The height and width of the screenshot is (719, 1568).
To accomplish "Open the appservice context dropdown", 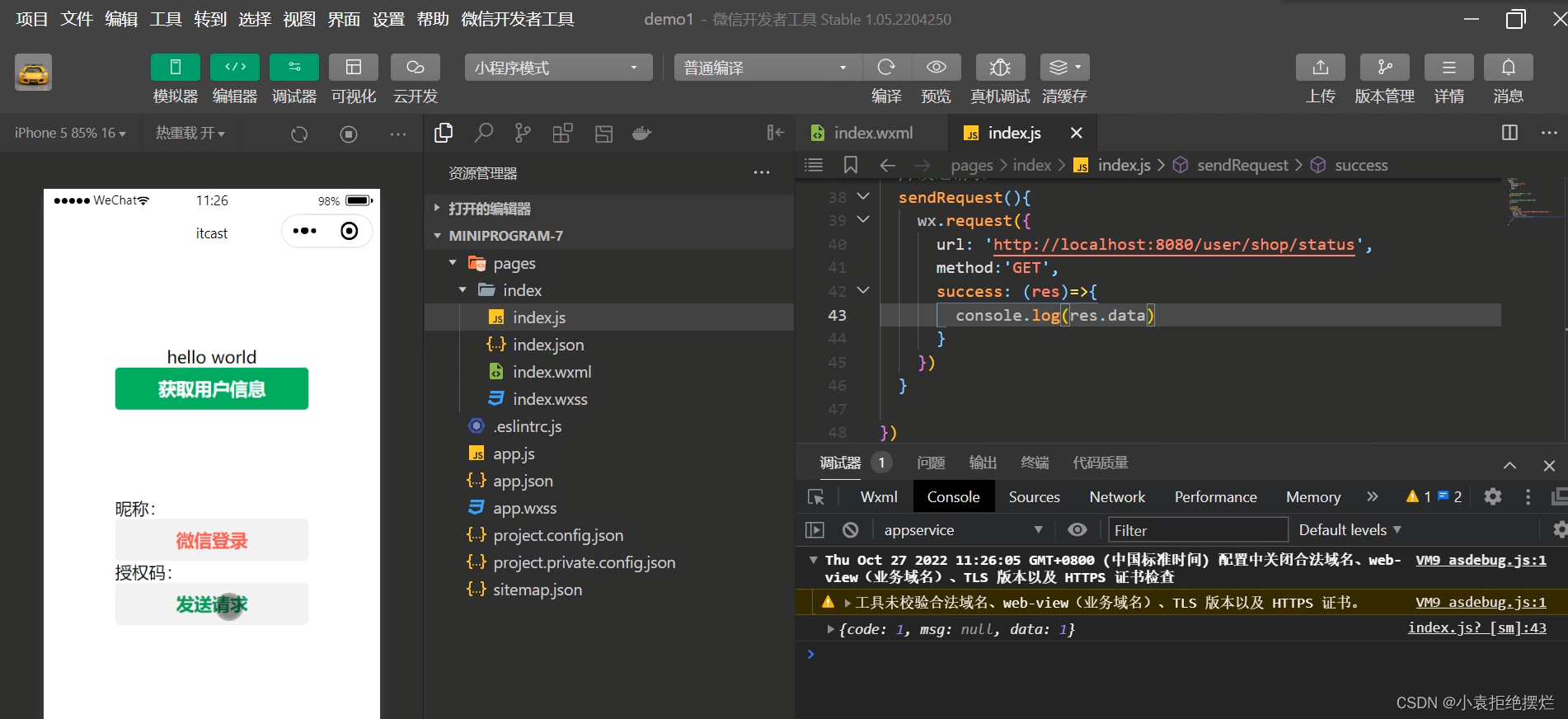I will click(x=963, y=530).
